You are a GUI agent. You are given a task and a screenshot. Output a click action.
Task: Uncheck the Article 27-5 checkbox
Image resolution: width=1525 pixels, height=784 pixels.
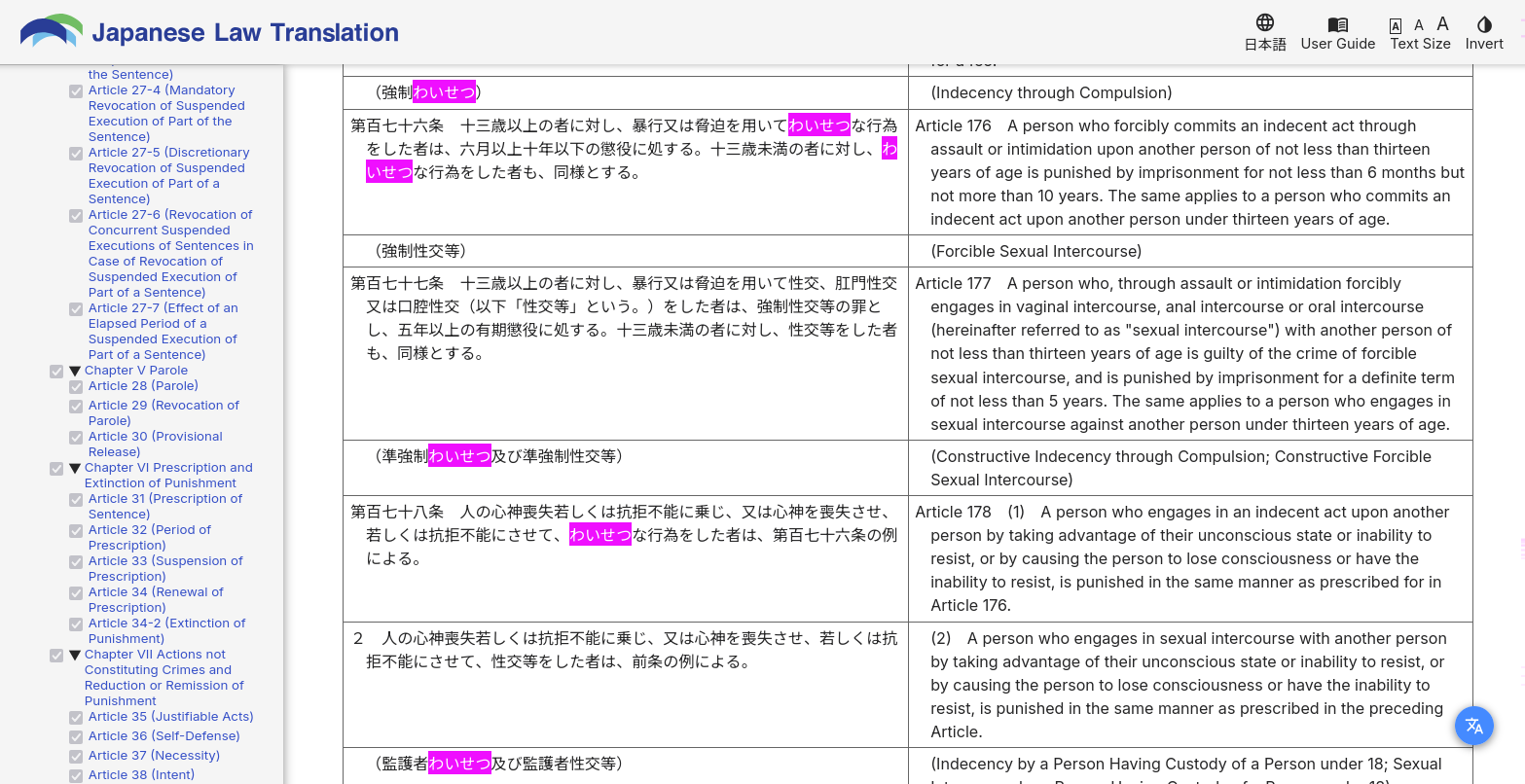[76, 154]
